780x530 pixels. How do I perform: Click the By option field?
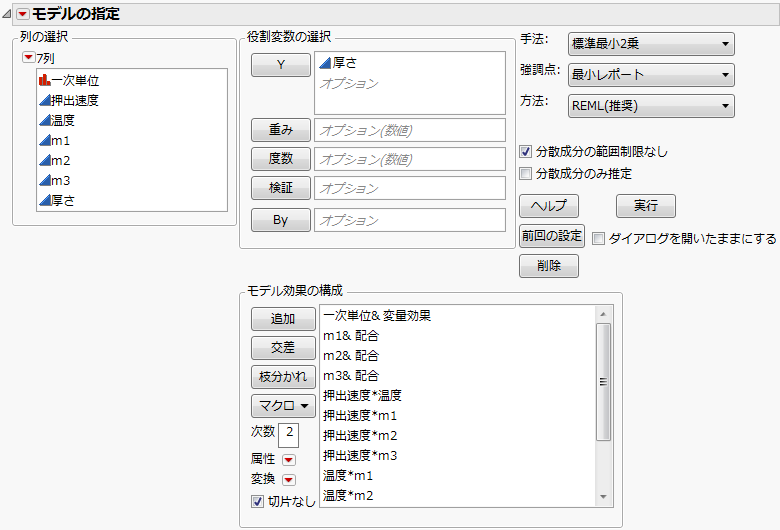coord(410,220)
